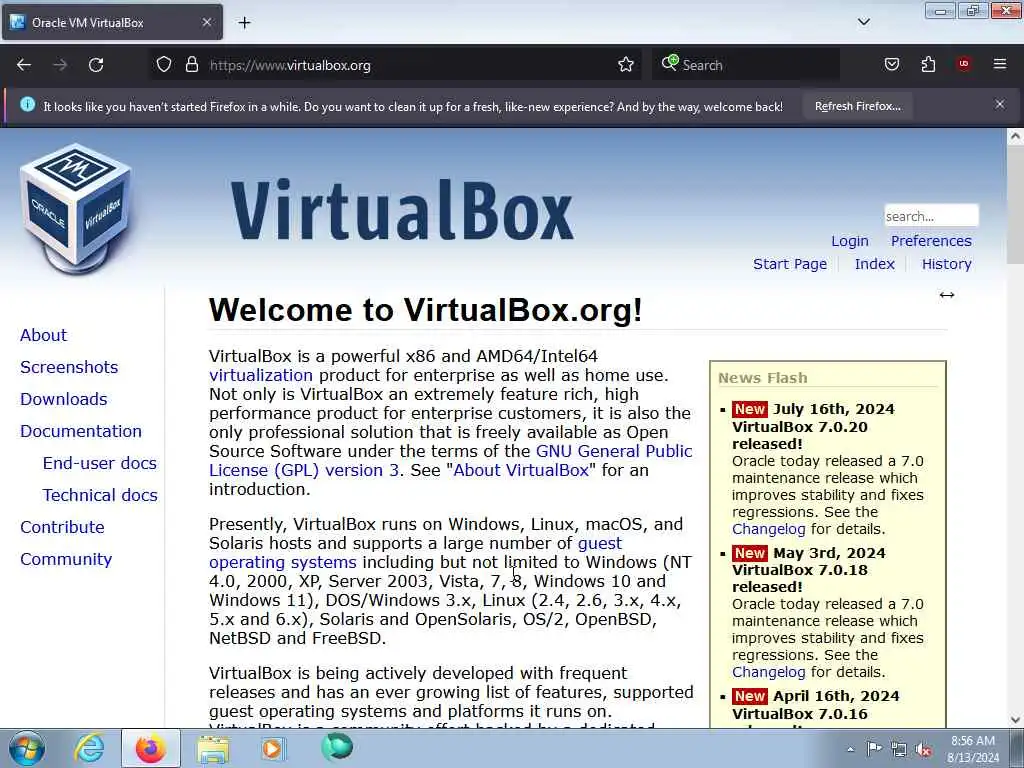Click the VirtualBox site search field

[x=931, y=216]
